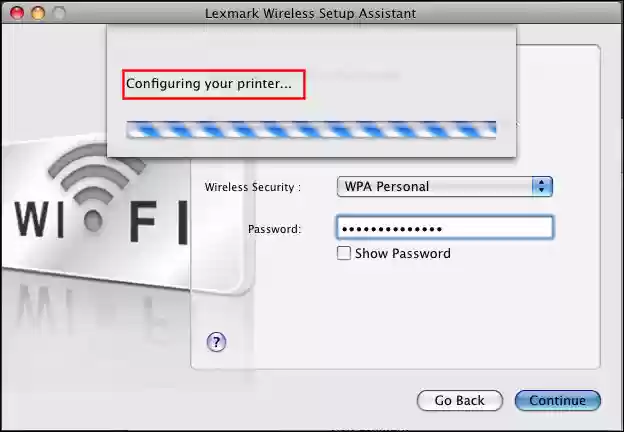Click the striped blue progress bar
624x432 pixels.
pyautogui.click(x=311, y=130)
